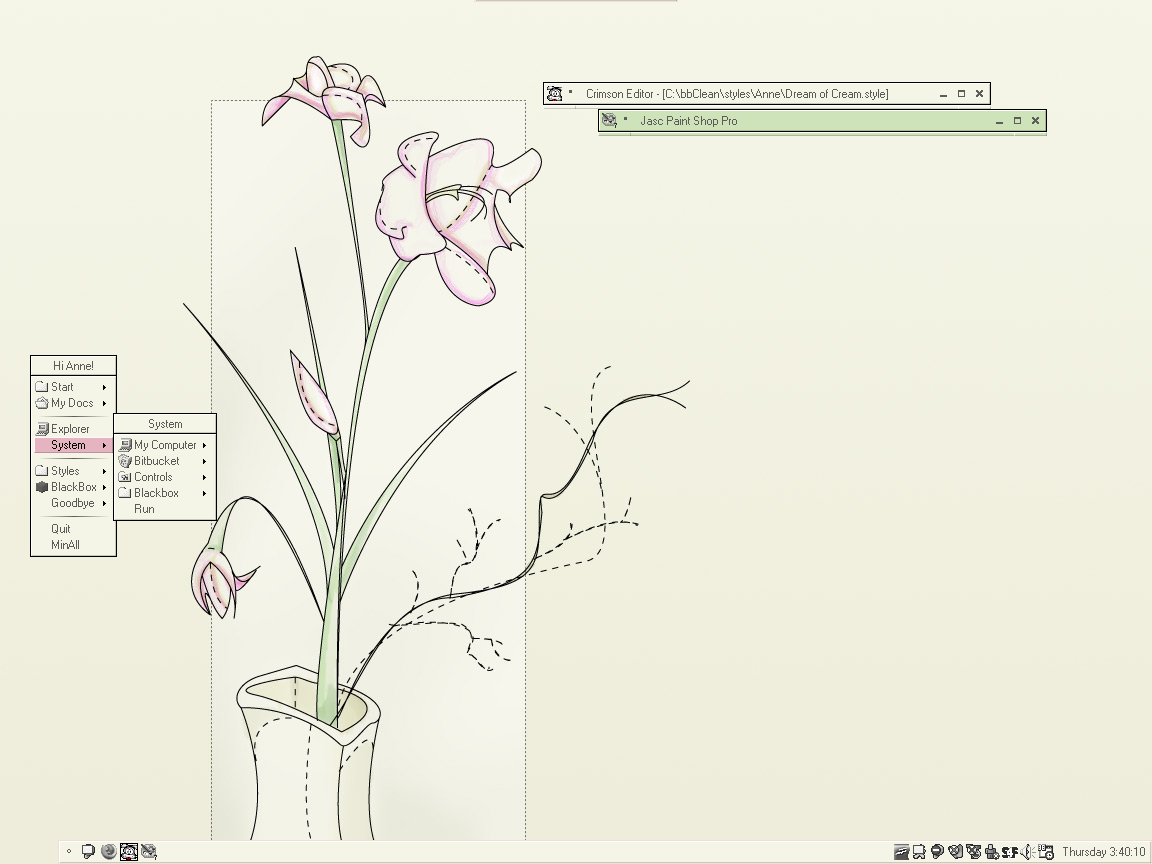1152x864 pixels.
Task: Click the Bitbucket recycle icon
Action: (125, 461)
